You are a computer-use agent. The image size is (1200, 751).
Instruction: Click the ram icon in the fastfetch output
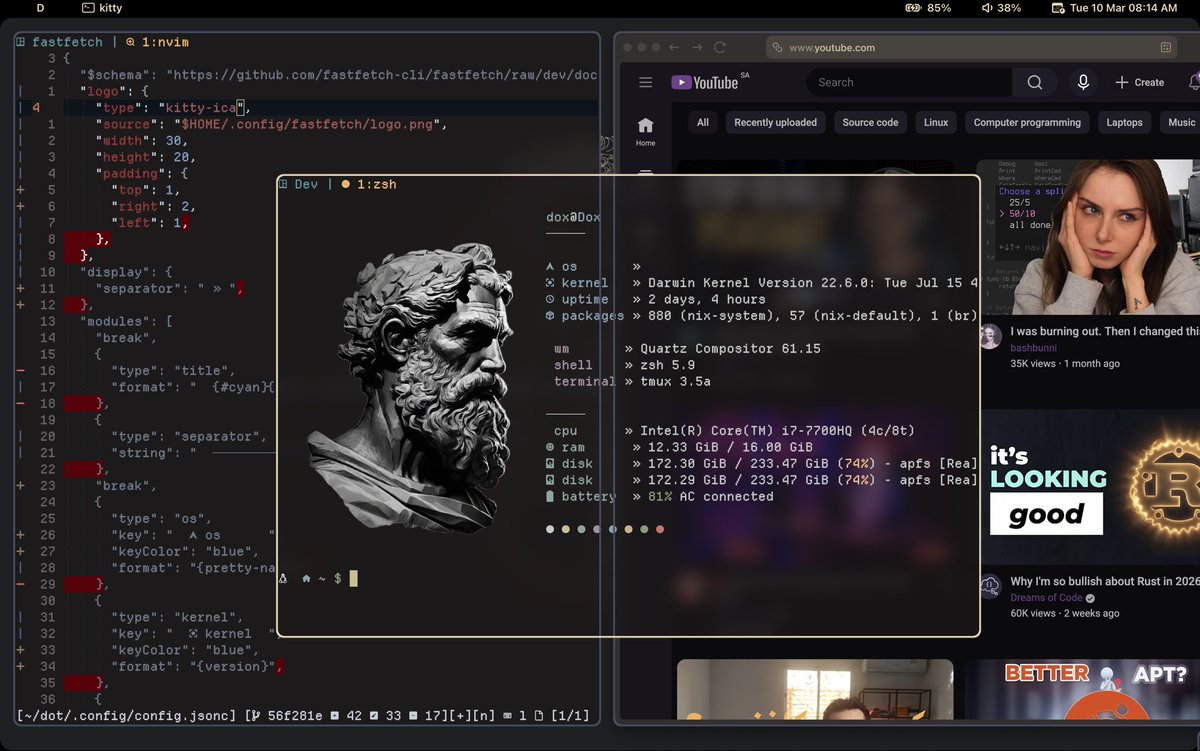(550, 447)
